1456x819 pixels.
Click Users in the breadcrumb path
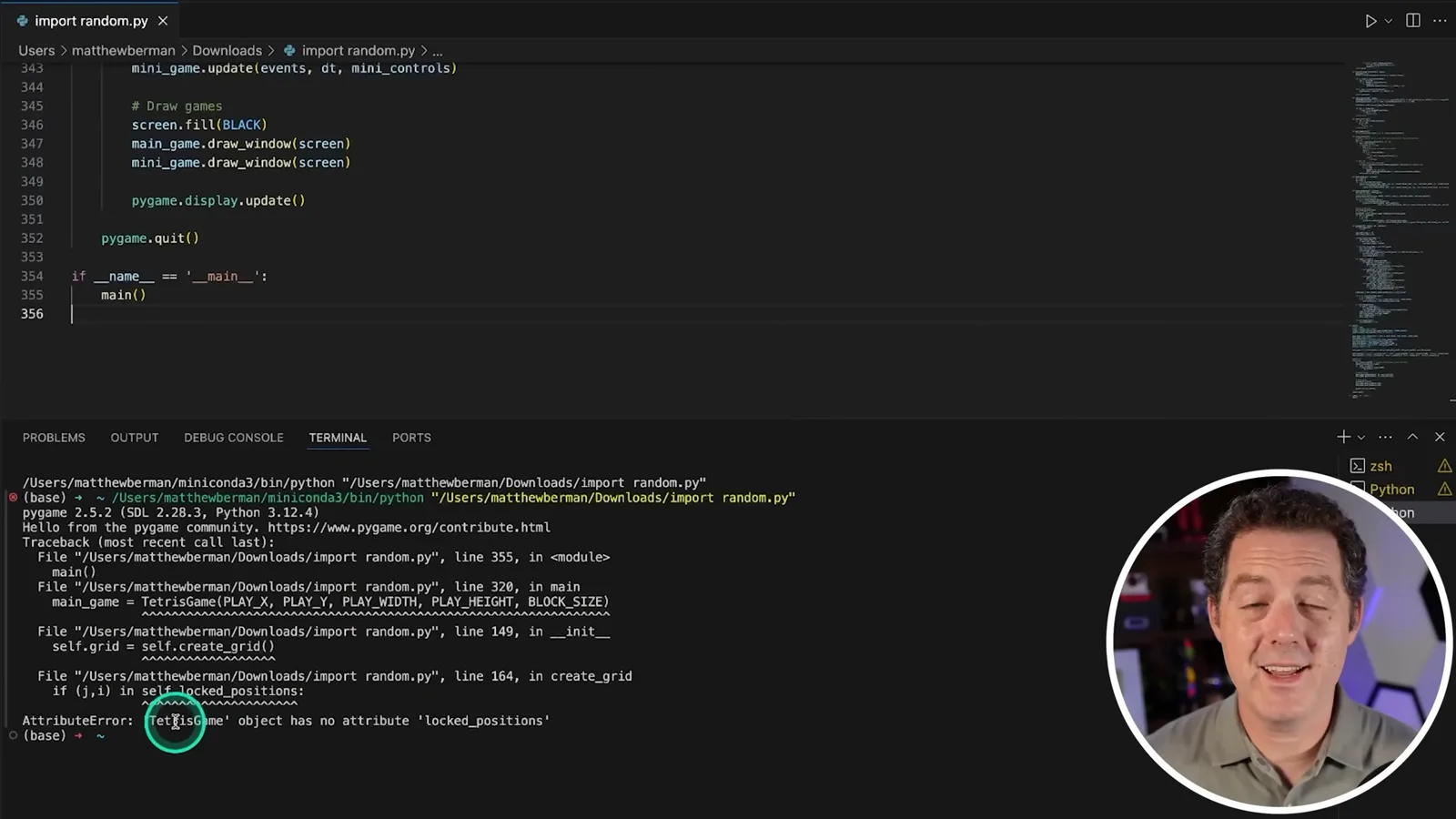36,51
